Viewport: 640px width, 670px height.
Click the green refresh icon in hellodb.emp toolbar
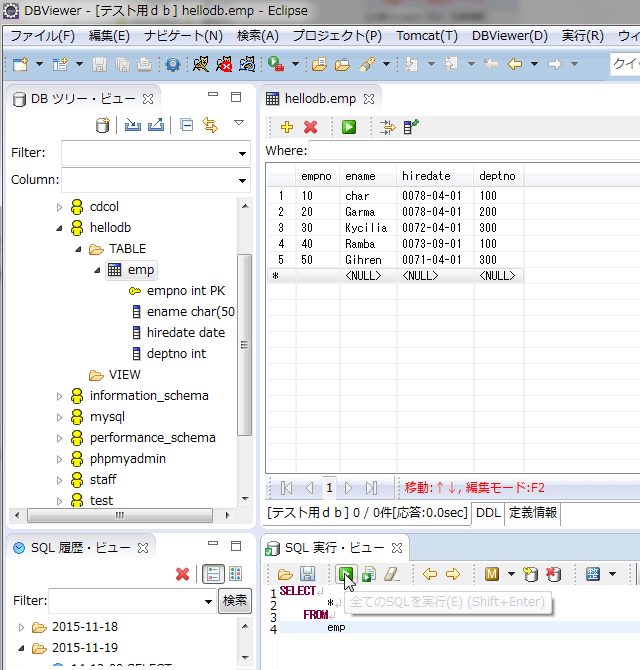[x=349, y=127]
